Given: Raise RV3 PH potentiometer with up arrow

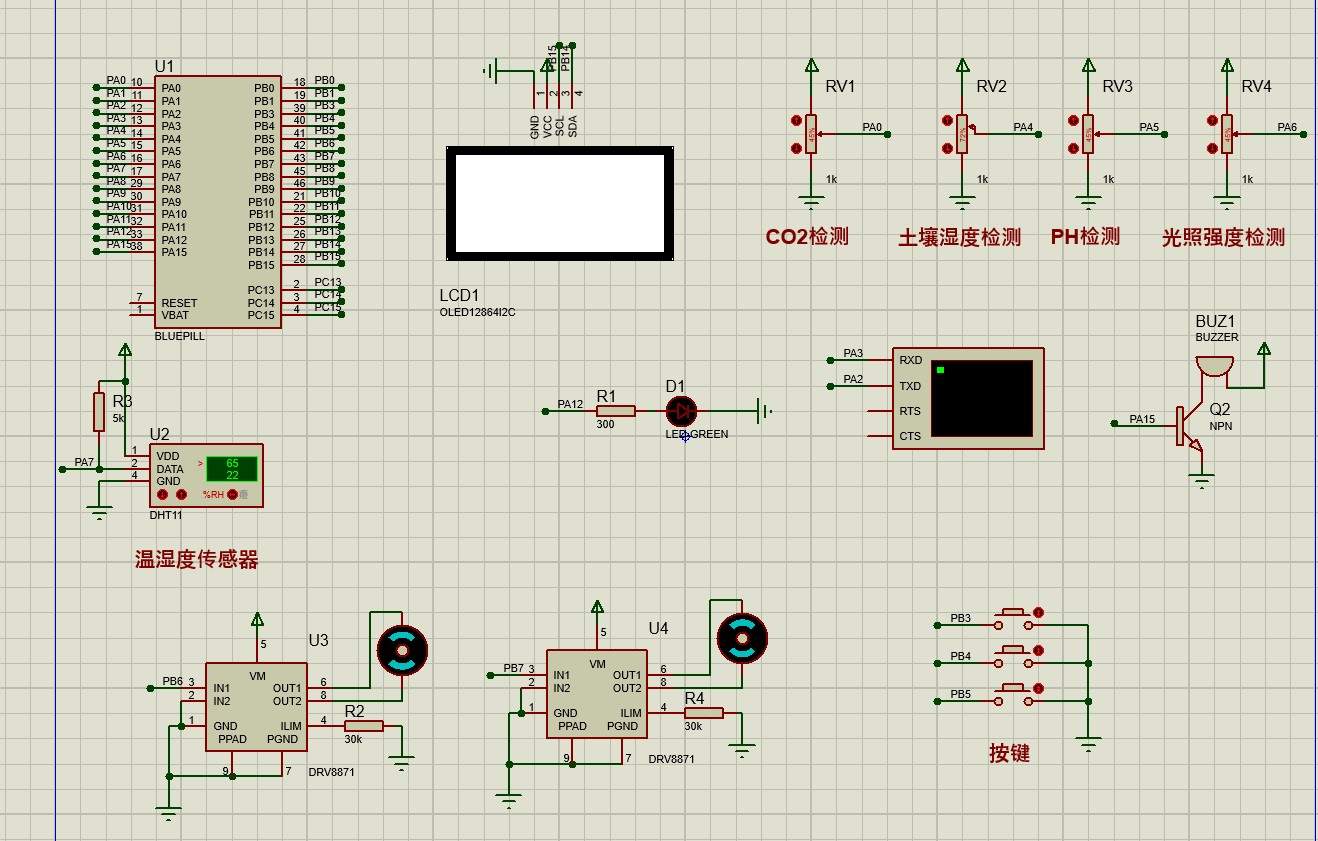Looking at the screenshot, I should pos(1073,120).
